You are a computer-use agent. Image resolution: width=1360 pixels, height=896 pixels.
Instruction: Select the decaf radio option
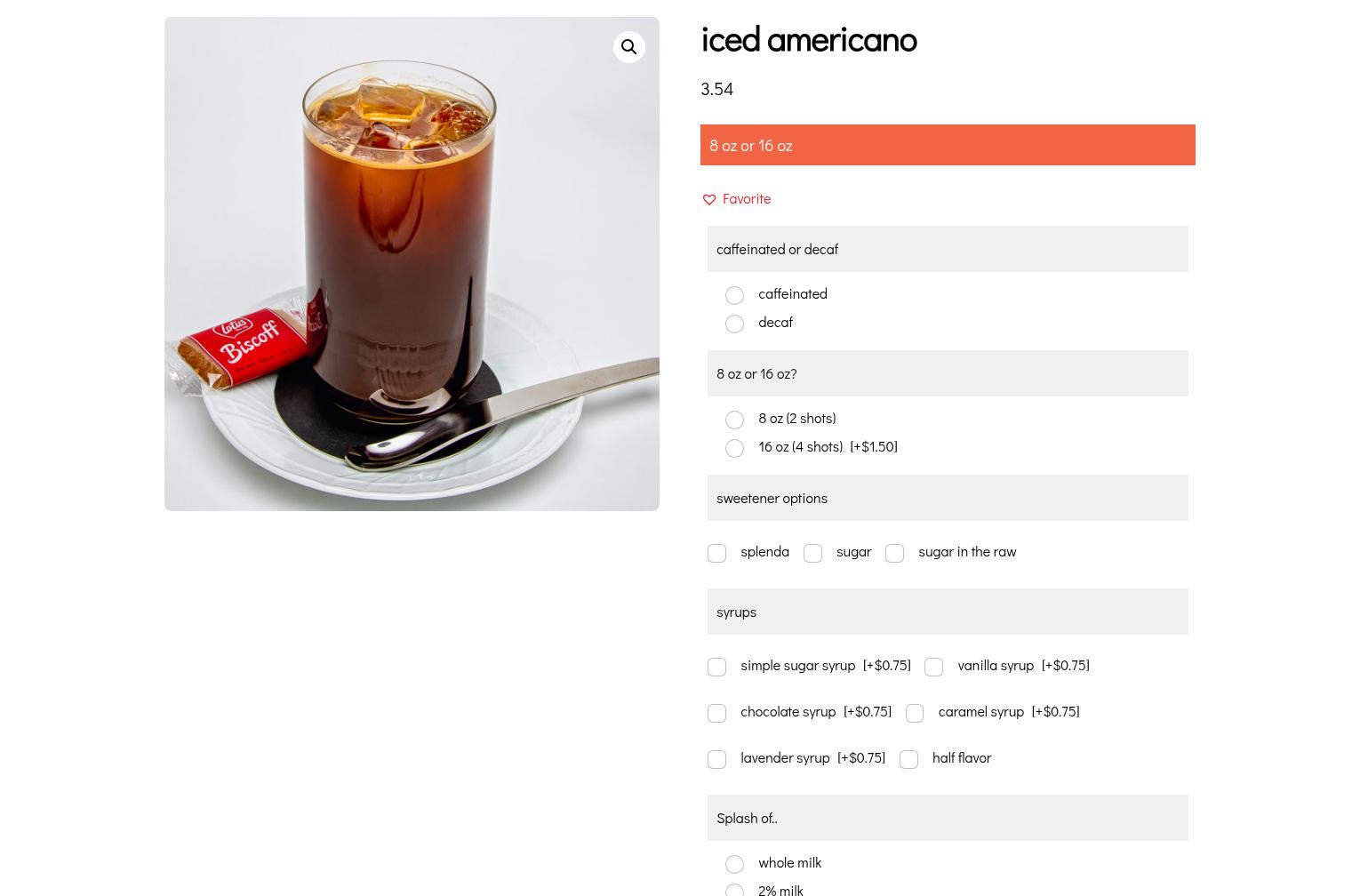(x=734, y=324)
